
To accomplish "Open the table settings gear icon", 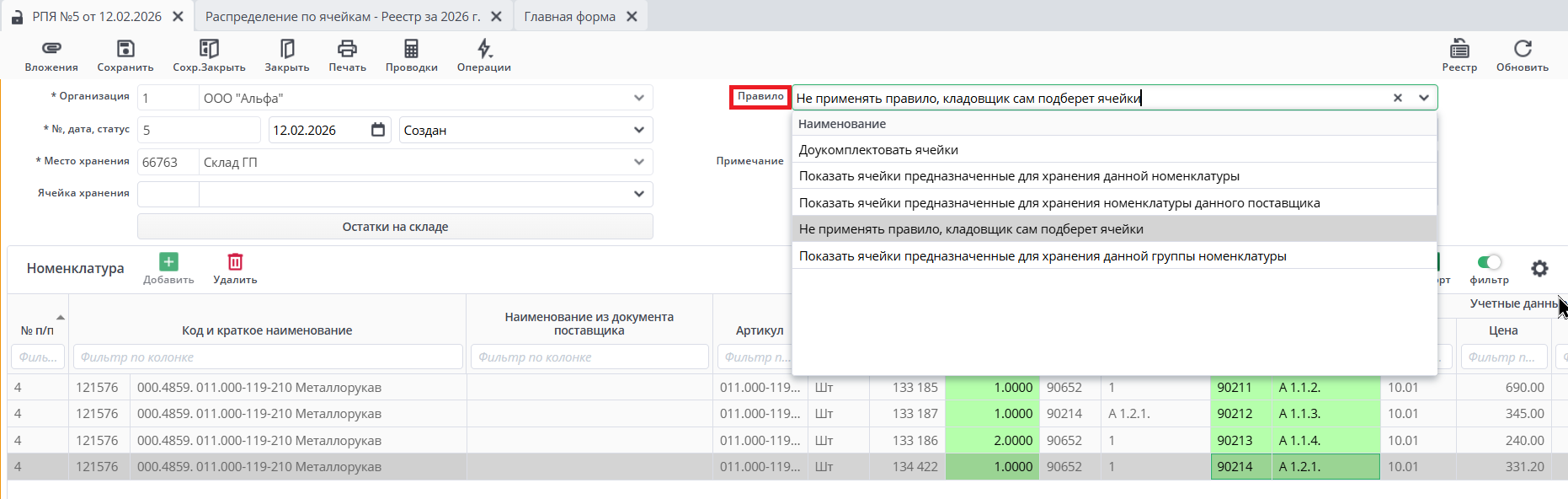I will 1539,268.
